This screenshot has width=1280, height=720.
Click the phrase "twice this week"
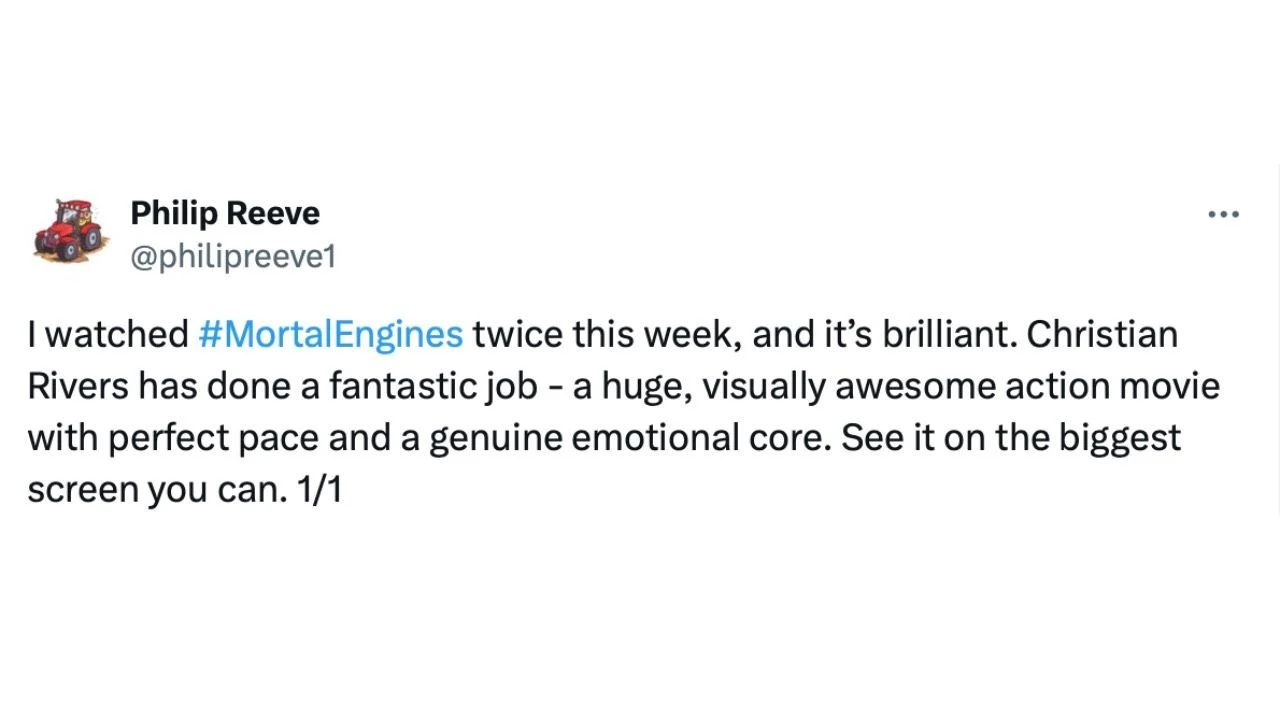pos(607,334)
